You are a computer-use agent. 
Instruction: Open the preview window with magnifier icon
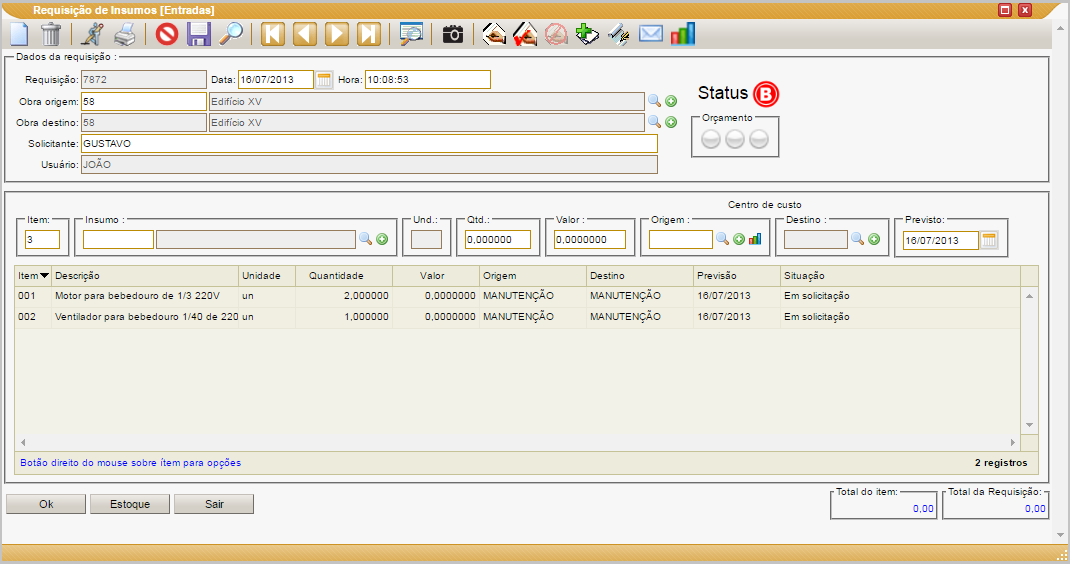pos(411,33)
